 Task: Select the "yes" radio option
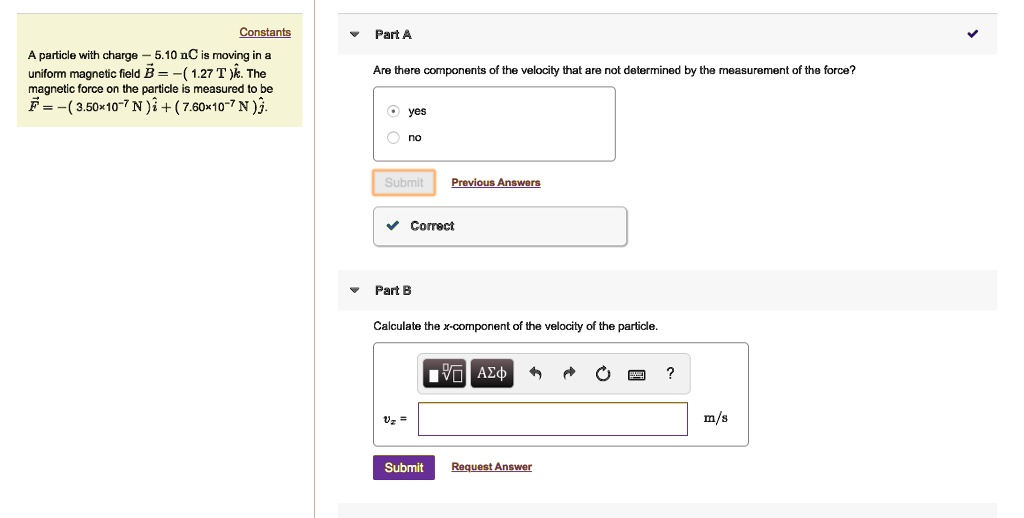[394, 111]
